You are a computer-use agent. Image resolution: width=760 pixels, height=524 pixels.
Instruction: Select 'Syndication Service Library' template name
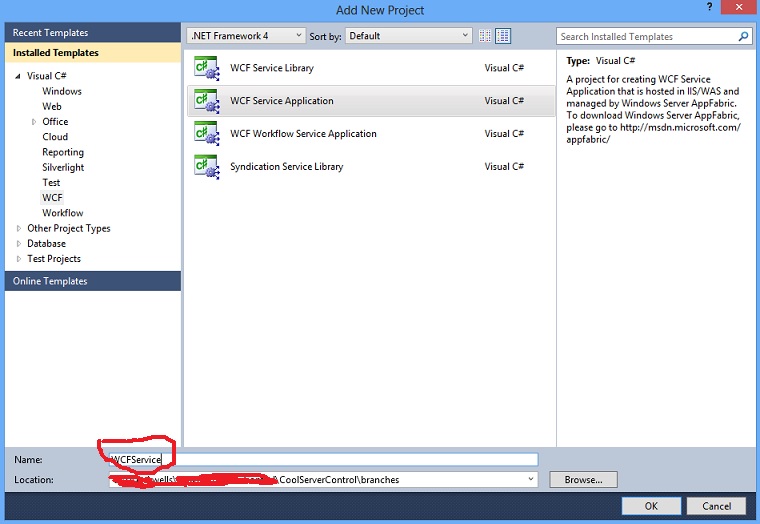286,167
